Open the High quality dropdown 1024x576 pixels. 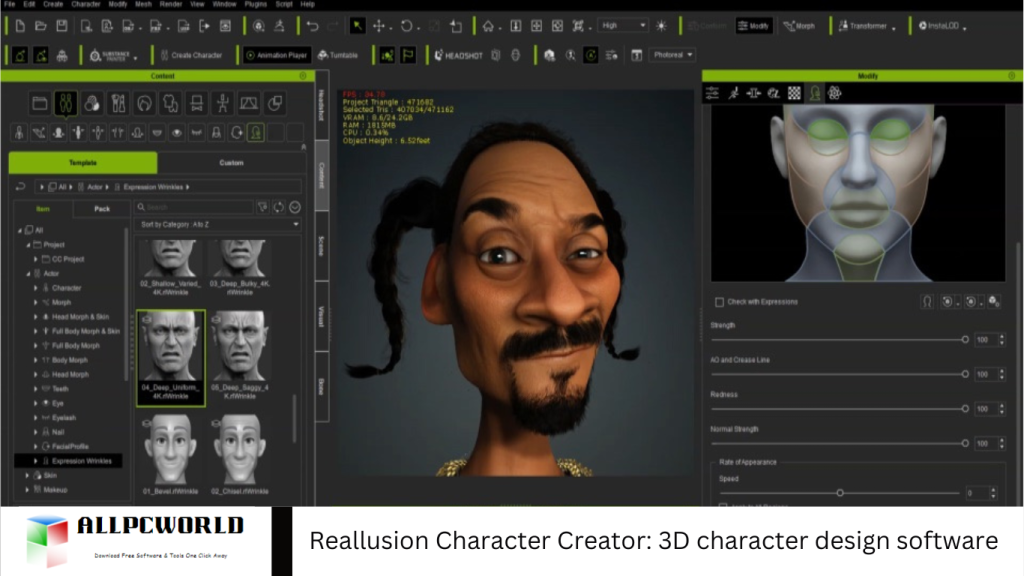point(622,25)
